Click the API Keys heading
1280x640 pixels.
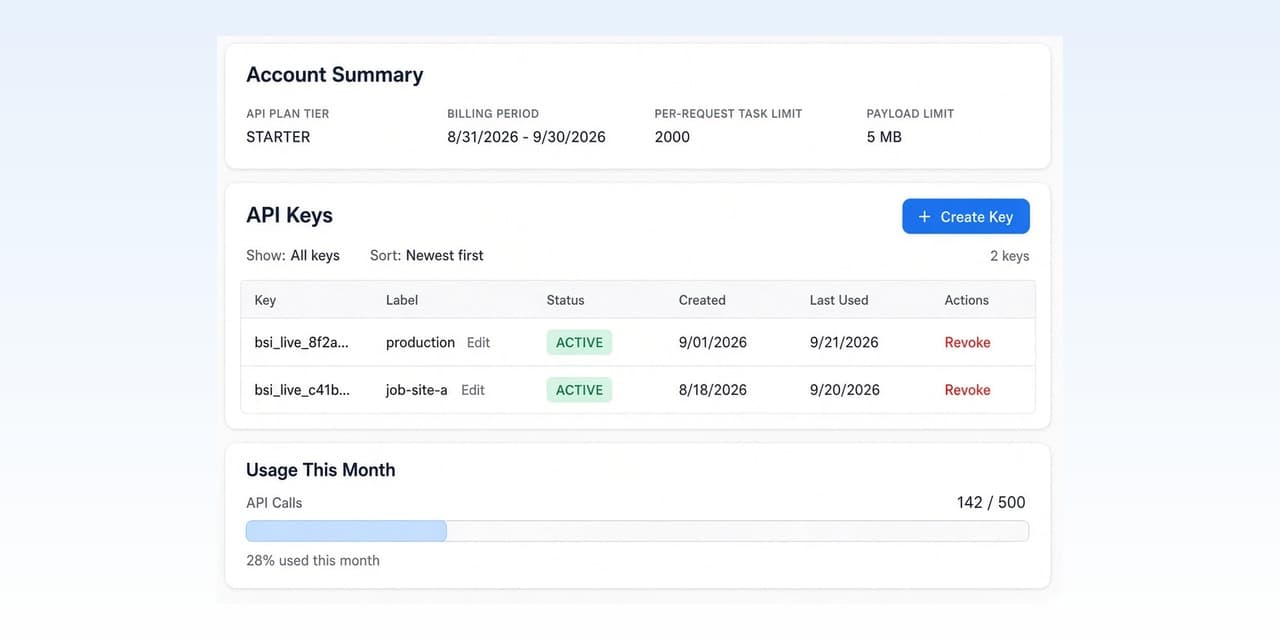(x=290, y=216)
